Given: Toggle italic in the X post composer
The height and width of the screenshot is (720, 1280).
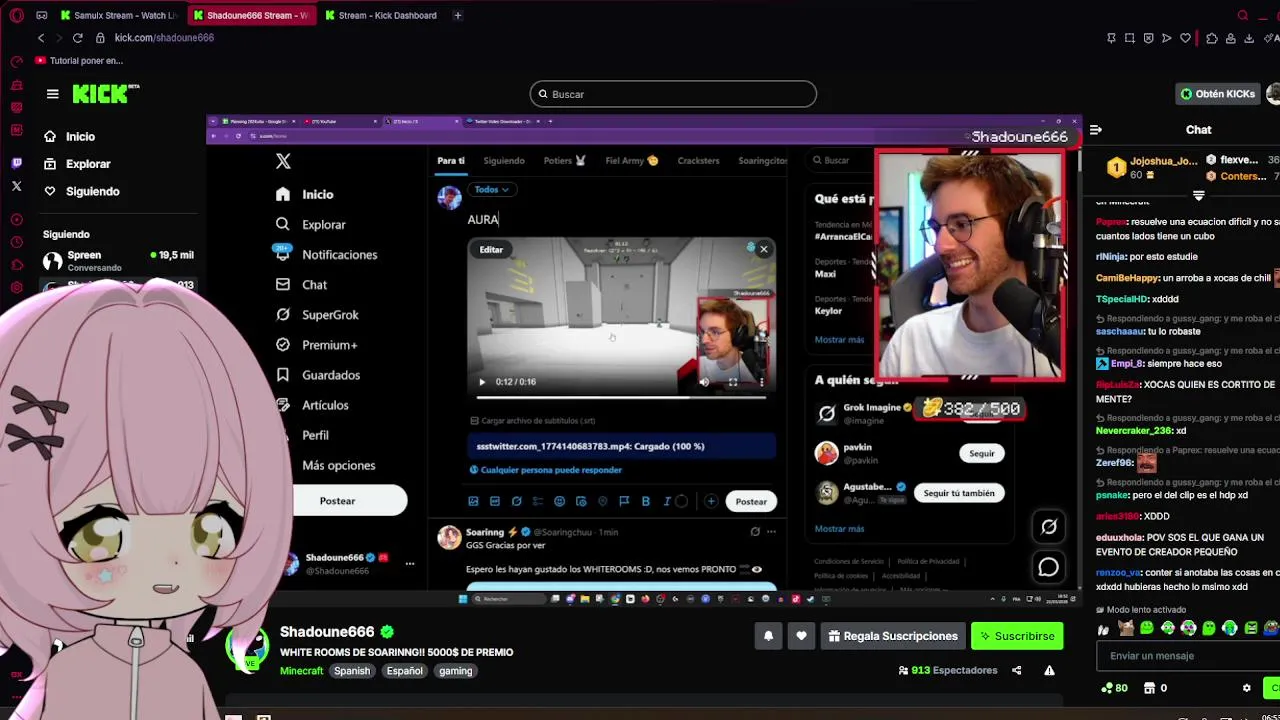Looking at the screenshot, I should click(x=667, y=501).
